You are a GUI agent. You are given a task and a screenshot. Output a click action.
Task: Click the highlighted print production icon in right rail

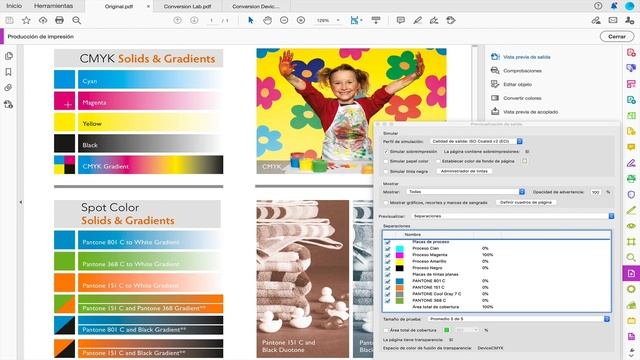631,273
